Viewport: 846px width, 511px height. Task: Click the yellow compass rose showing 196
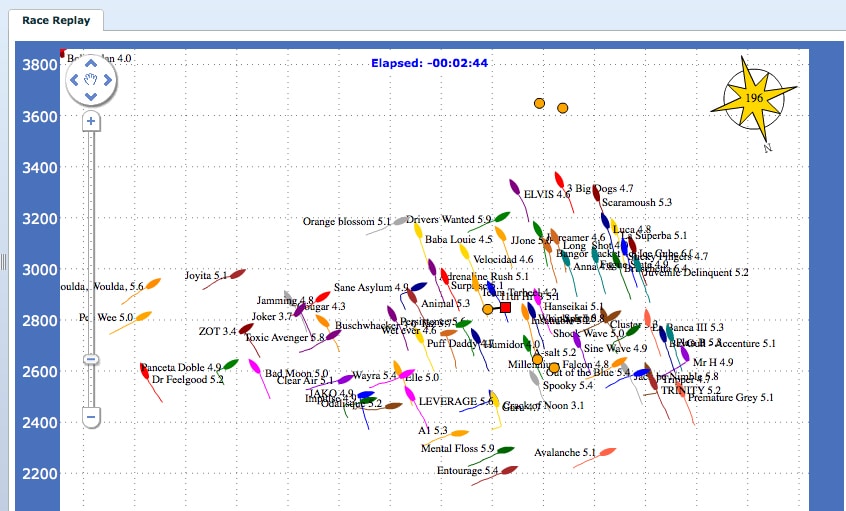pyautogui.click(x=754, y=98)
